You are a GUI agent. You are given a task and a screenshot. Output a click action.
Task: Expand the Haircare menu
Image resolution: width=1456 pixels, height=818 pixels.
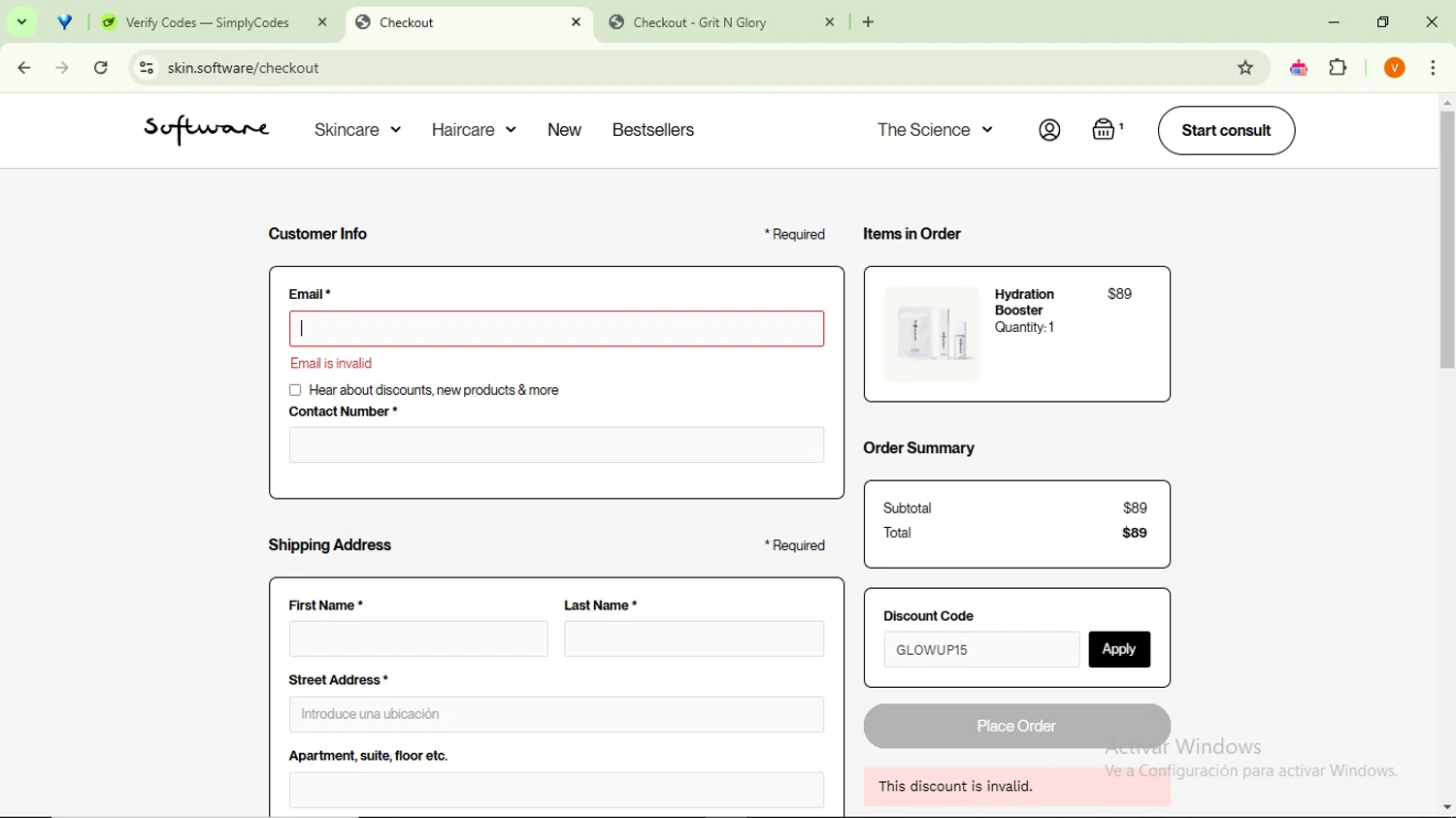pos(474,130)
